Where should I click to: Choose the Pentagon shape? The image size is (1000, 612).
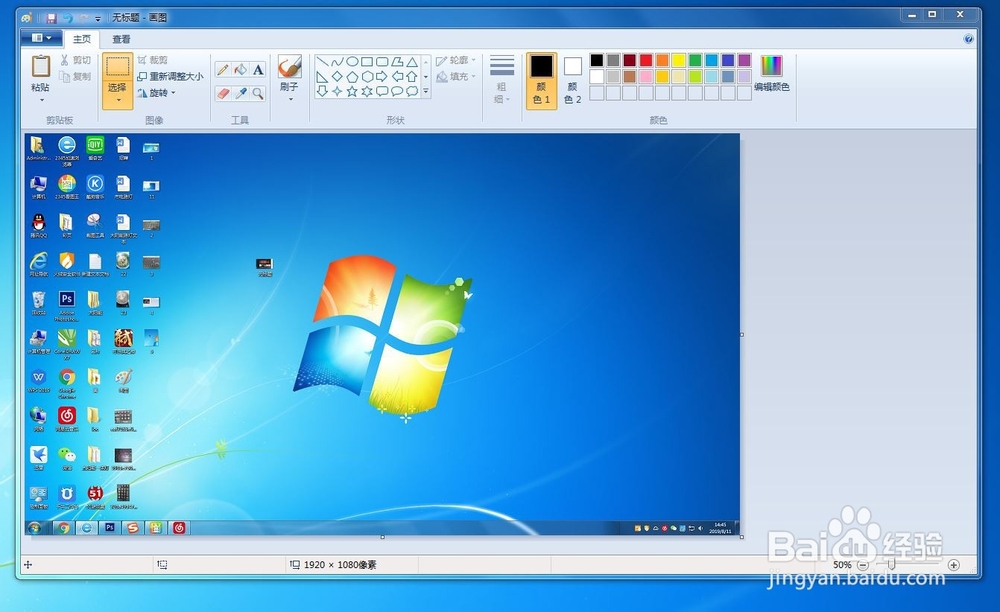[352, 76]
